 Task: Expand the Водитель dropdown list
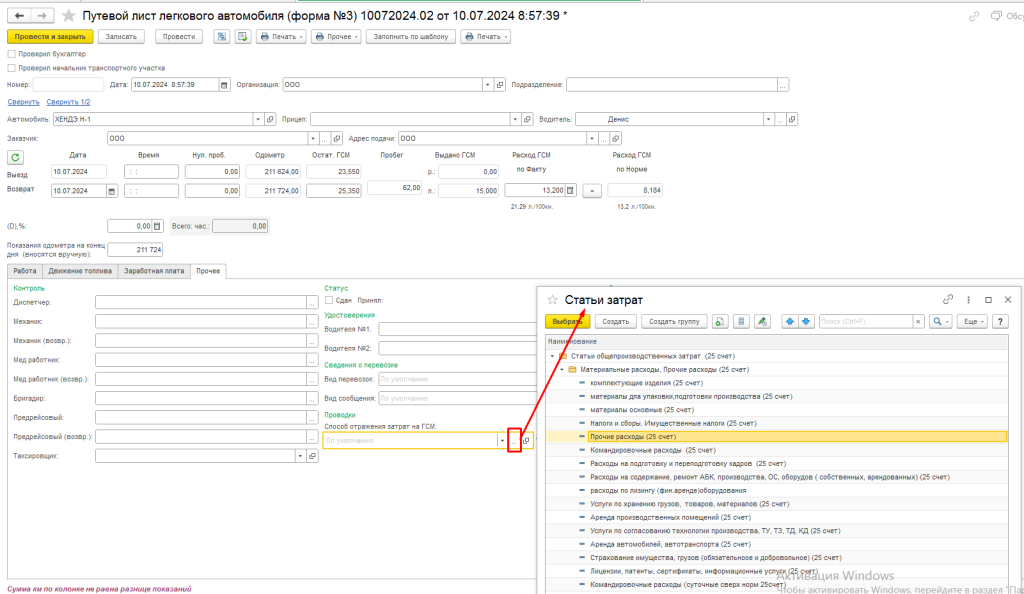tap(768, 119)
